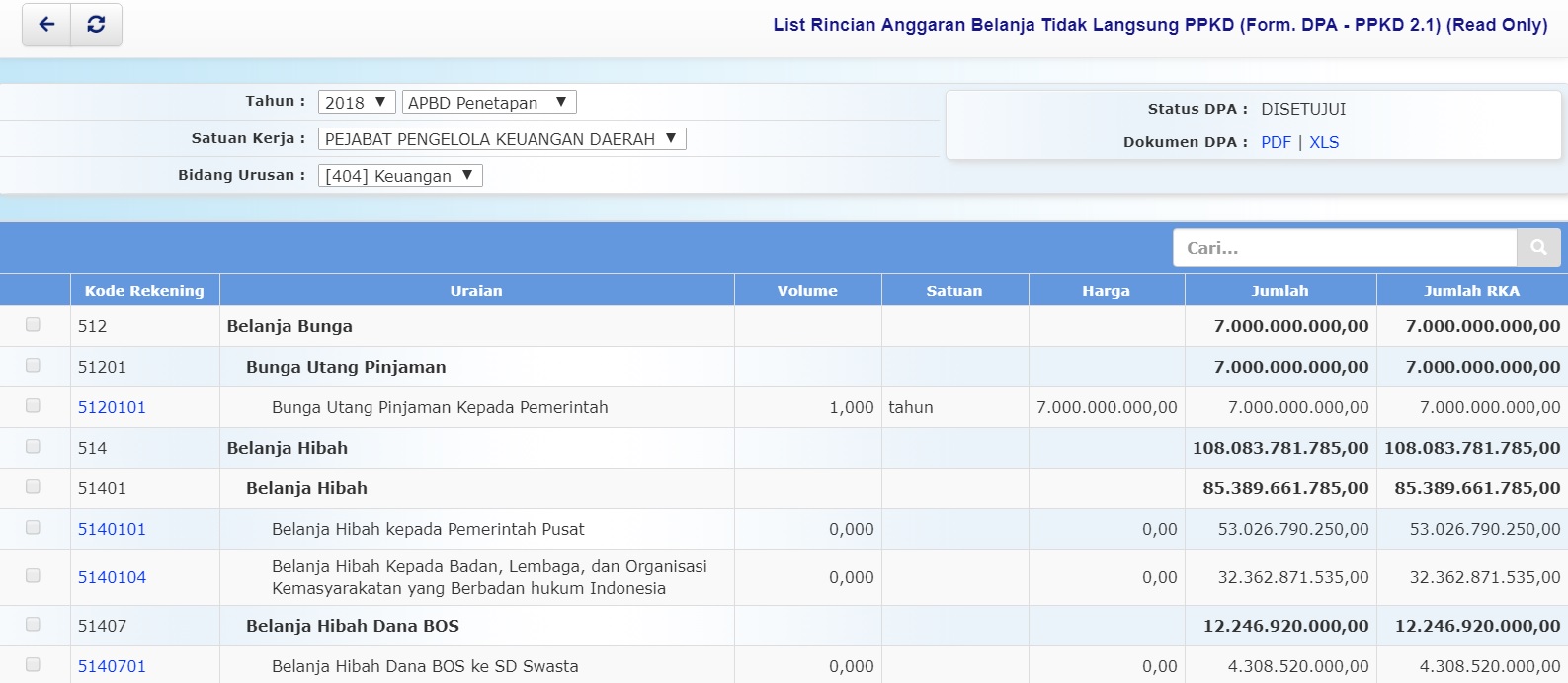Download the DPA document as XLS
This screenshot has height=683, width=1568.
[x=1324, y=142]
